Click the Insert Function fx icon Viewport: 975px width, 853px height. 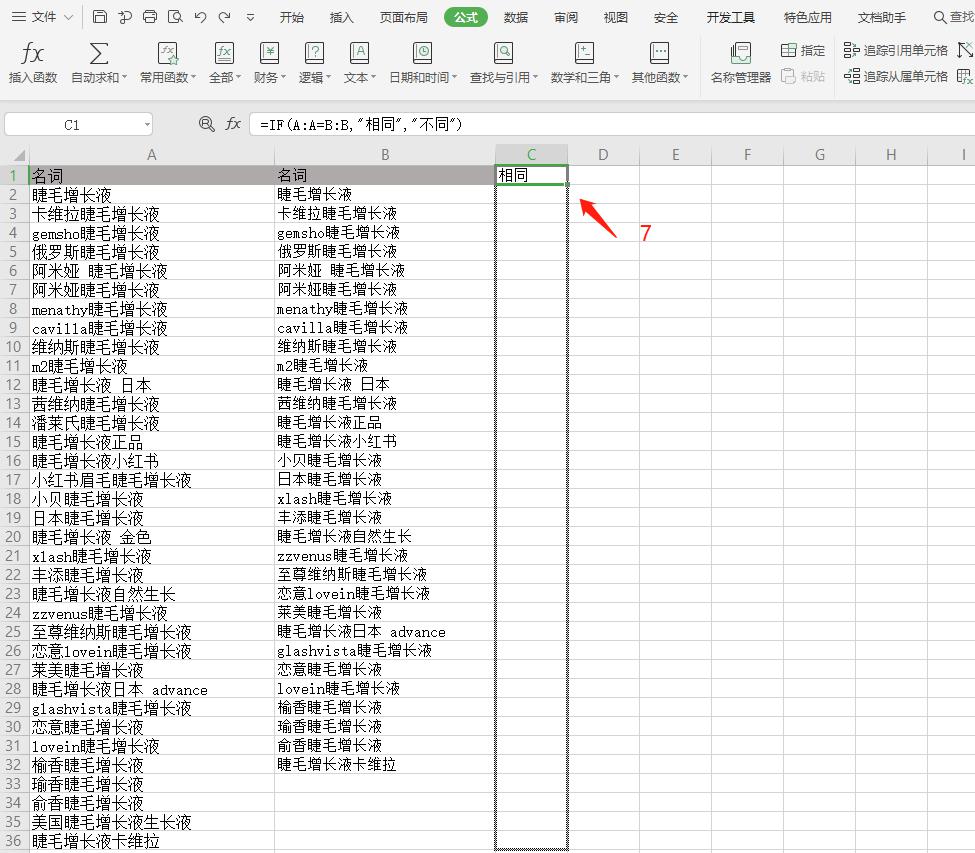click(x=32, y=53)
